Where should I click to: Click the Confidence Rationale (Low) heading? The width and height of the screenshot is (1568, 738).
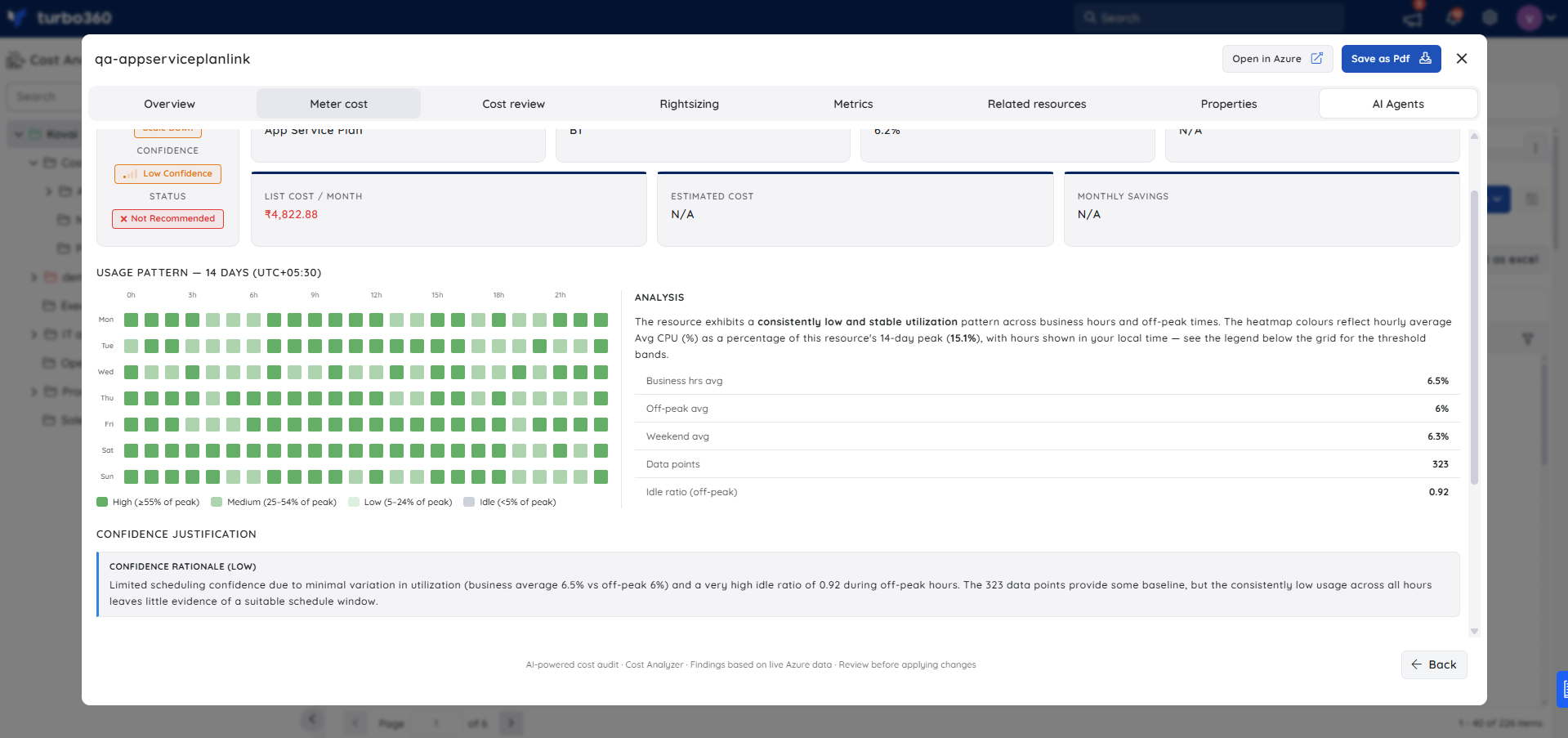coord(183,566)
